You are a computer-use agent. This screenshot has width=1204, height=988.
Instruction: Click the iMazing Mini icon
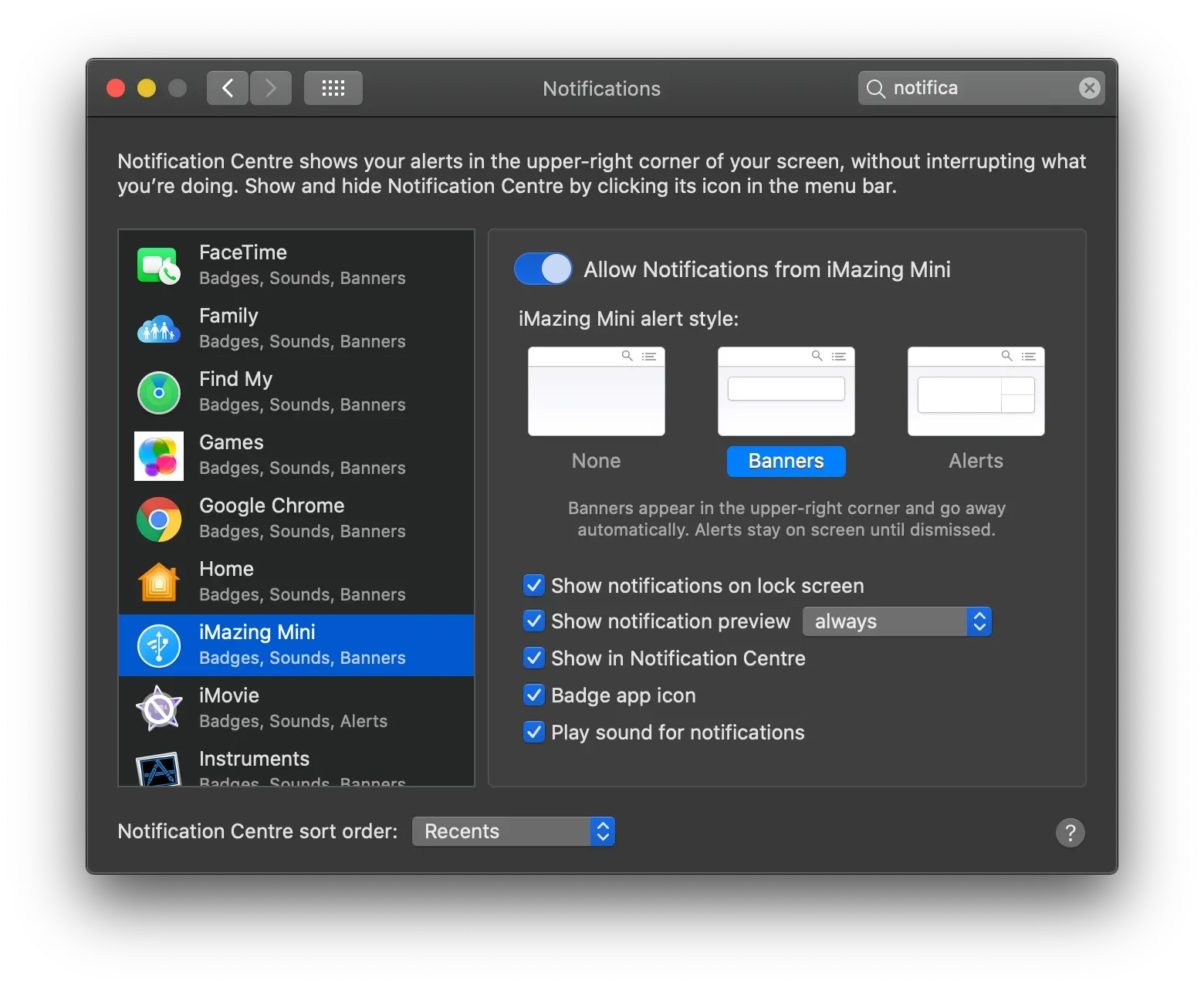[x=158, y=645]
